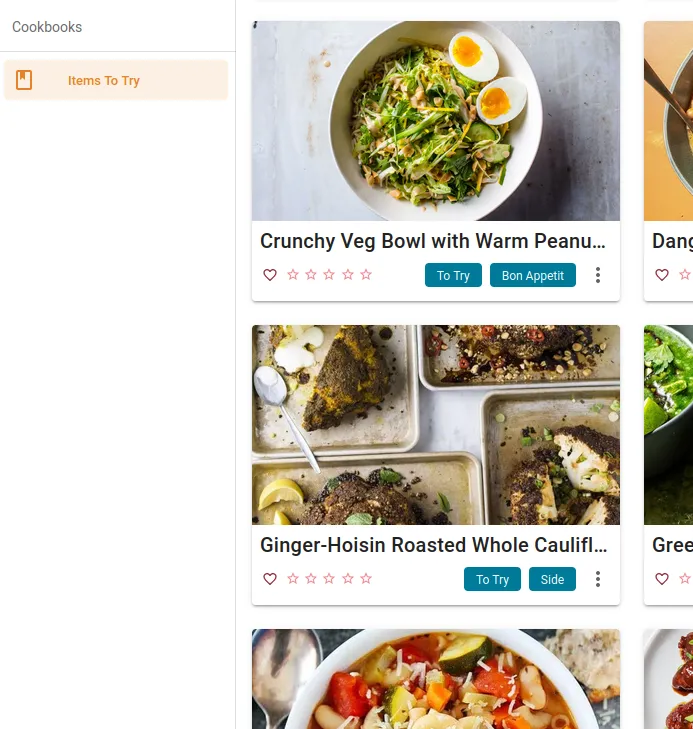This screenshot has height=729, width=693.
Task: Favorite the Ginger-Hoisin Roasted Cauliflower recipe
Action: pos(270,579)
